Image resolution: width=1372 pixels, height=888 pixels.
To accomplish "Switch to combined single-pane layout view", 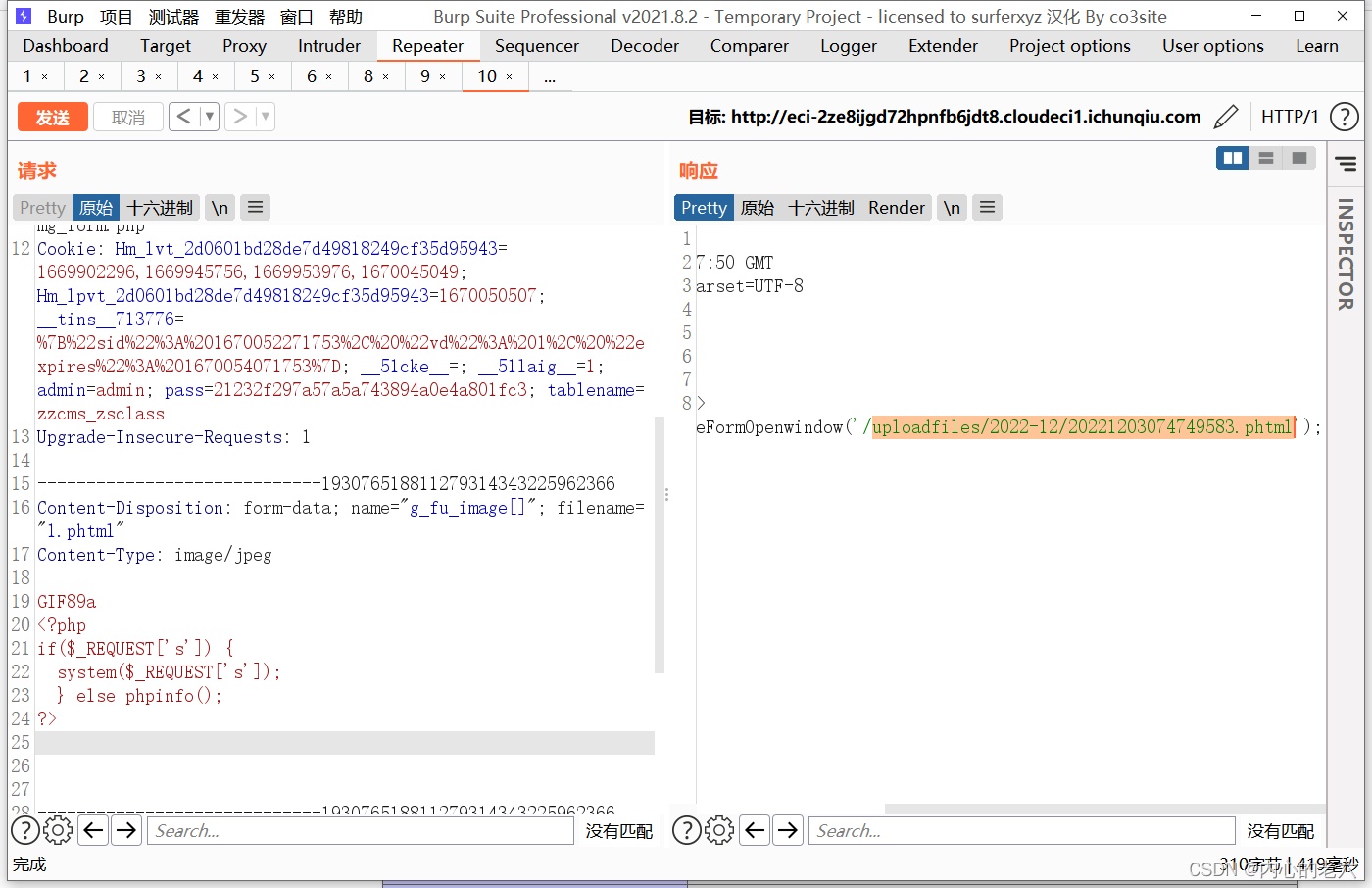I will click(x=1299, y=158).
